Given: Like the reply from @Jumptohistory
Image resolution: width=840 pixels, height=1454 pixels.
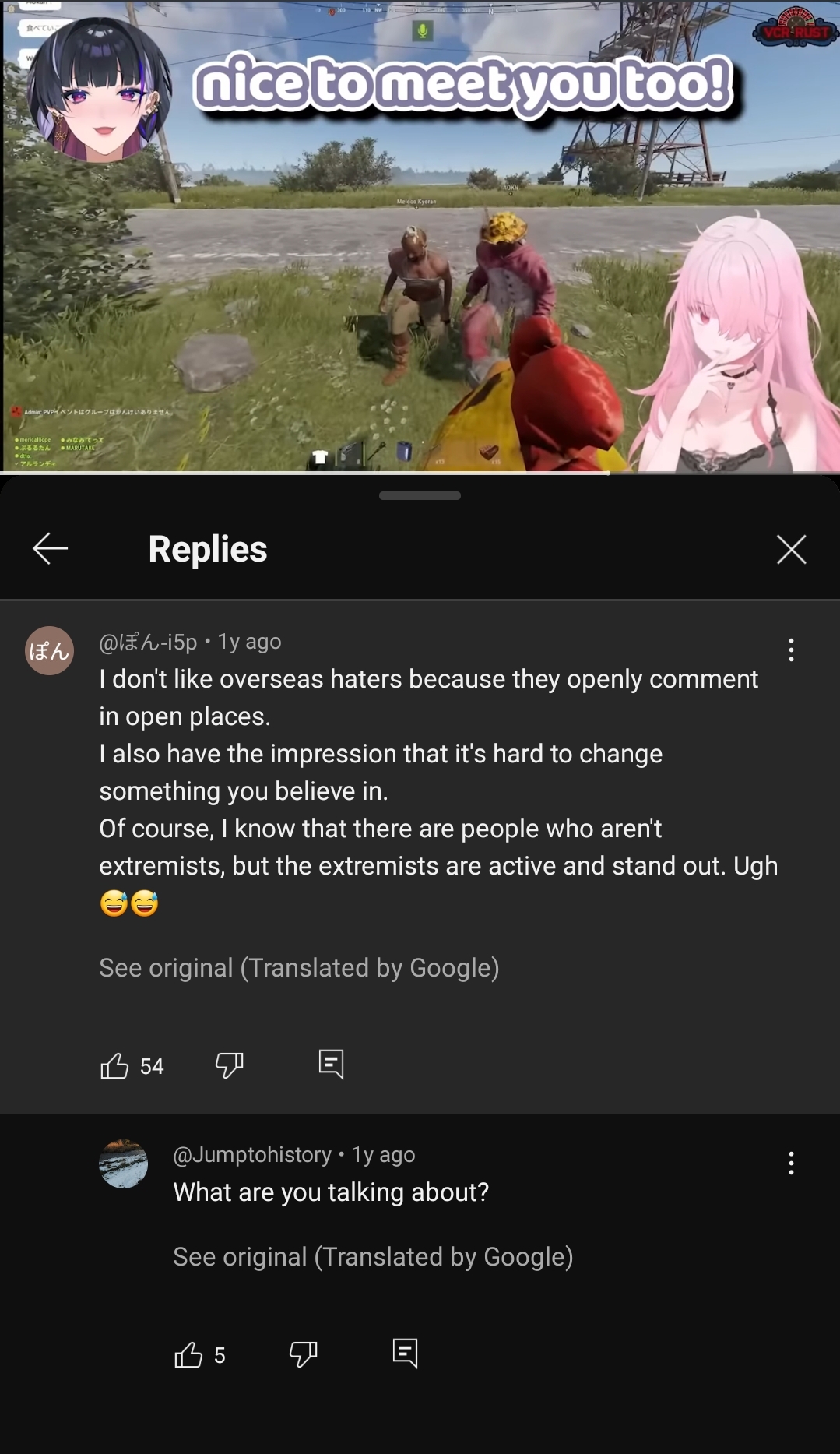Looking at the screenshot, I should [188, 1355].
